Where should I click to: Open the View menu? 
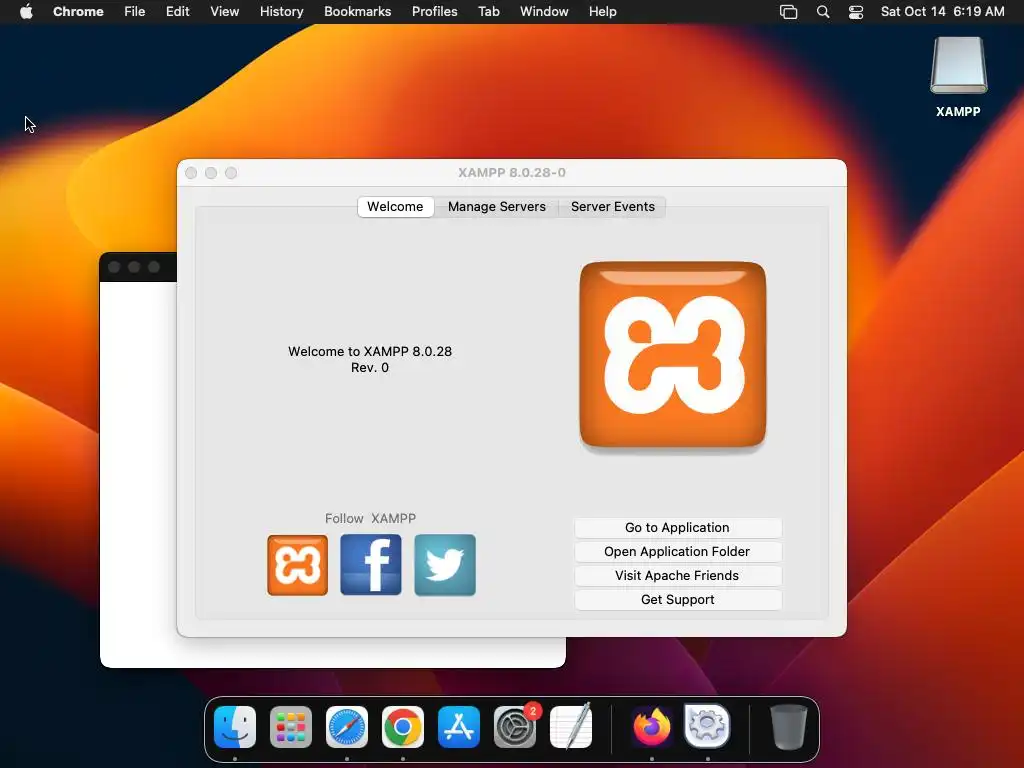coord(224,12)
